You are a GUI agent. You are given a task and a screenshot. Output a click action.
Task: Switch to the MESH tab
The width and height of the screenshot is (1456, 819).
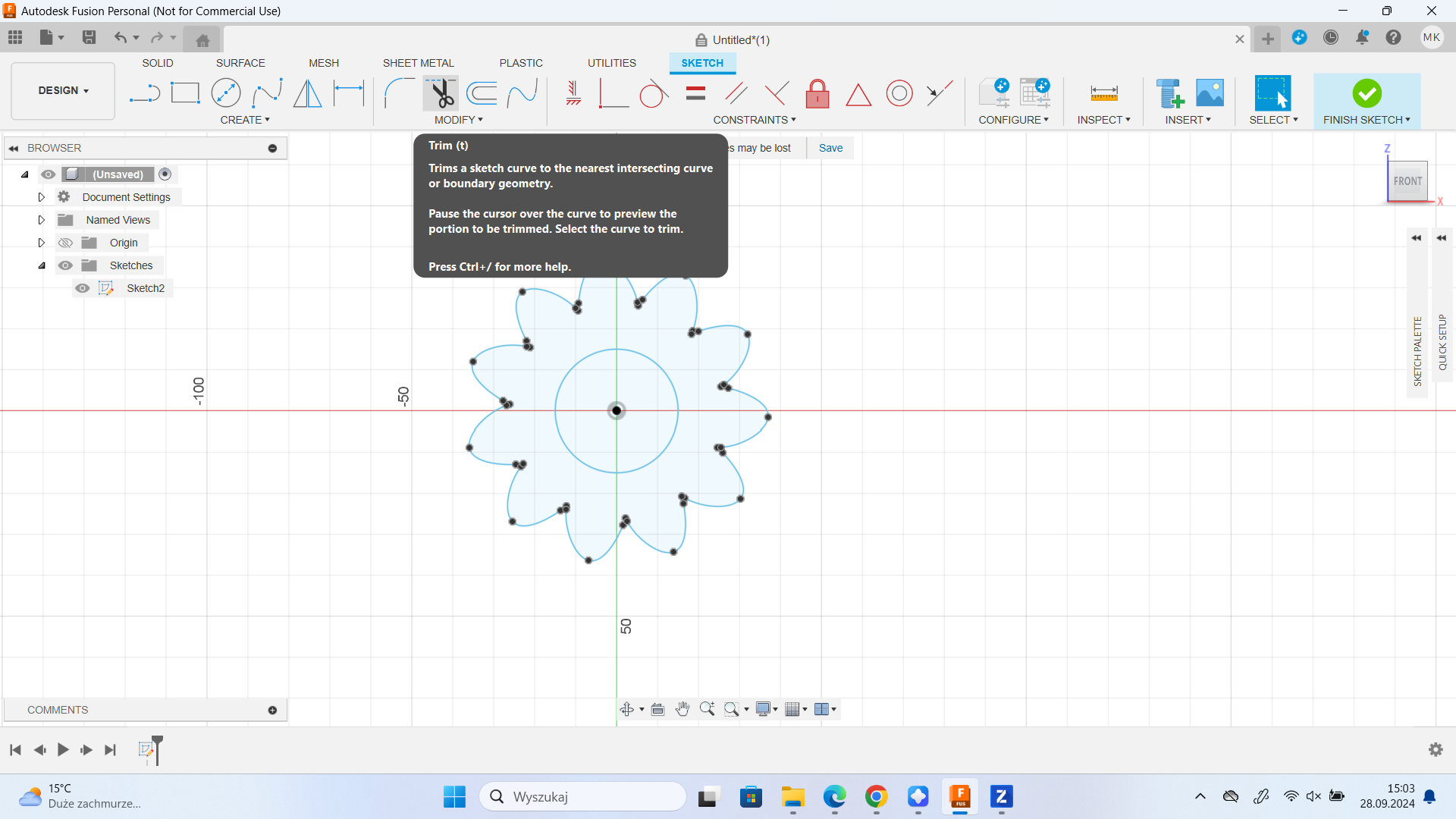click(324, 63)
